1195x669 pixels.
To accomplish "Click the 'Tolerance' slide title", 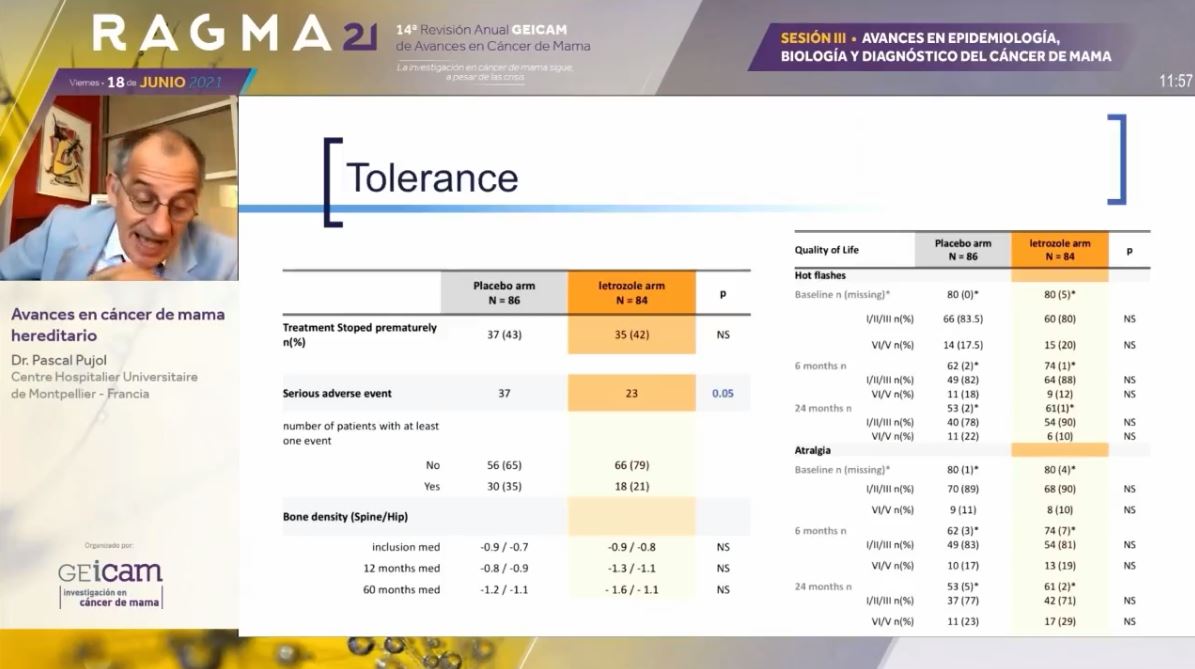I will [x=432, y=178].
